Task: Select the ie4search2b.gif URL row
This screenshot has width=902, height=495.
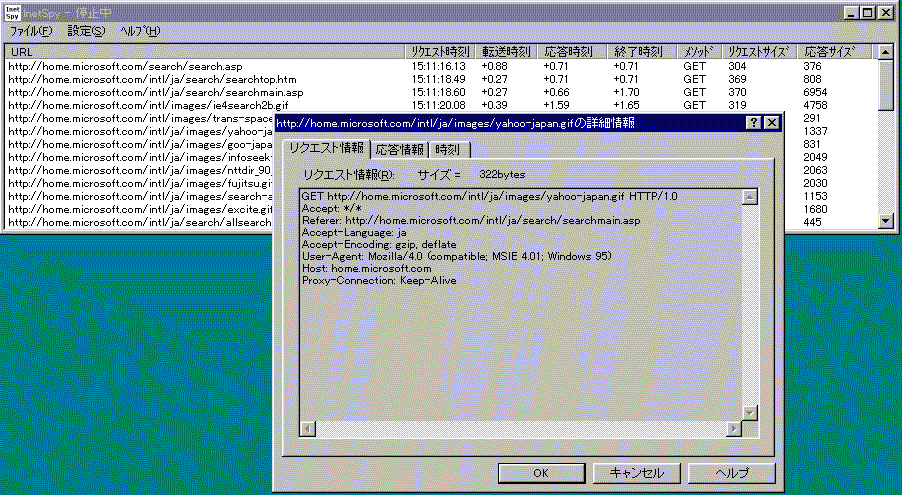Action: [148, 105]
